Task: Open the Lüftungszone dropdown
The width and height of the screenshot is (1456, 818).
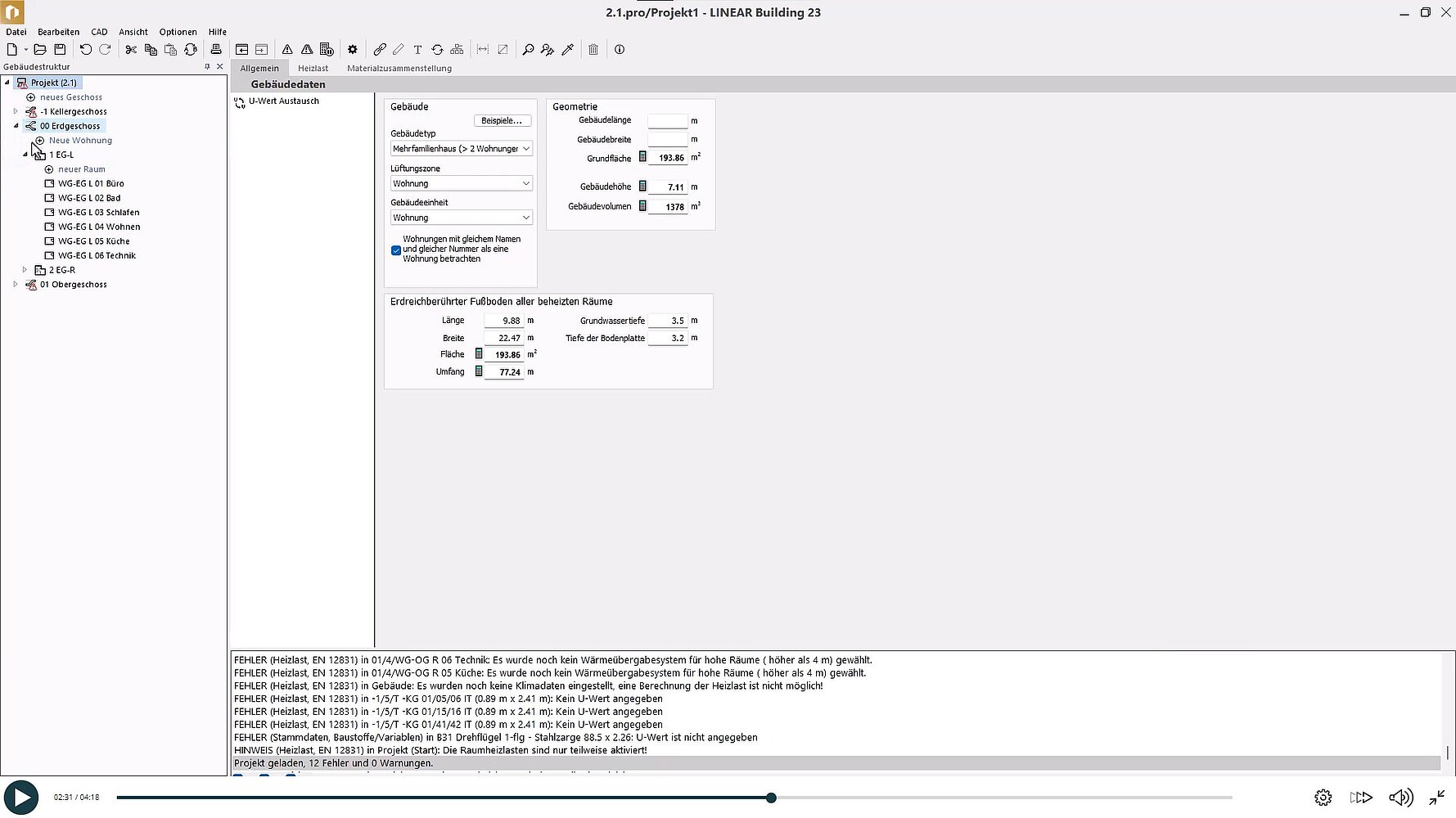Action: tap(461, 183)
